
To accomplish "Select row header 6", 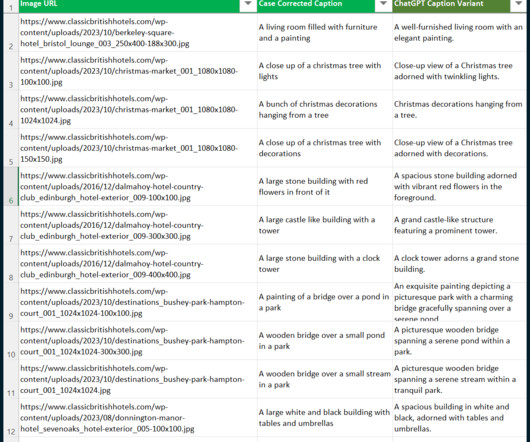I will pyautogui.click(x=11, y=187).
